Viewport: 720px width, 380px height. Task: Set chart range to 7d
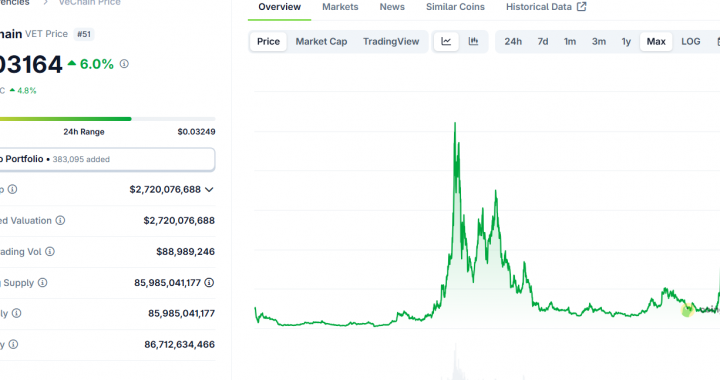click(543, 41)
